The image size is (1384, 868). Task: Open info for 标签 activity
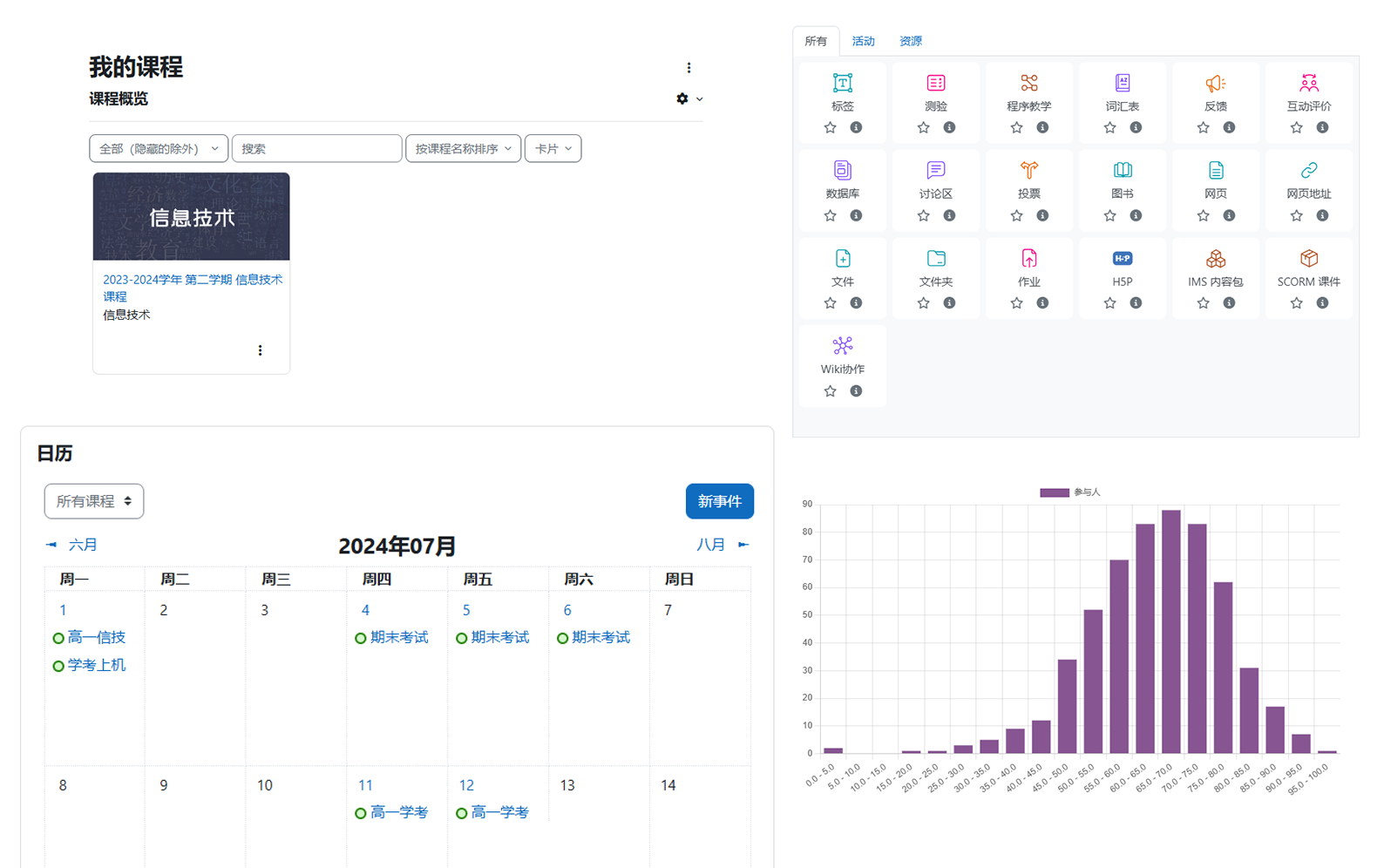tap(856, 127)
